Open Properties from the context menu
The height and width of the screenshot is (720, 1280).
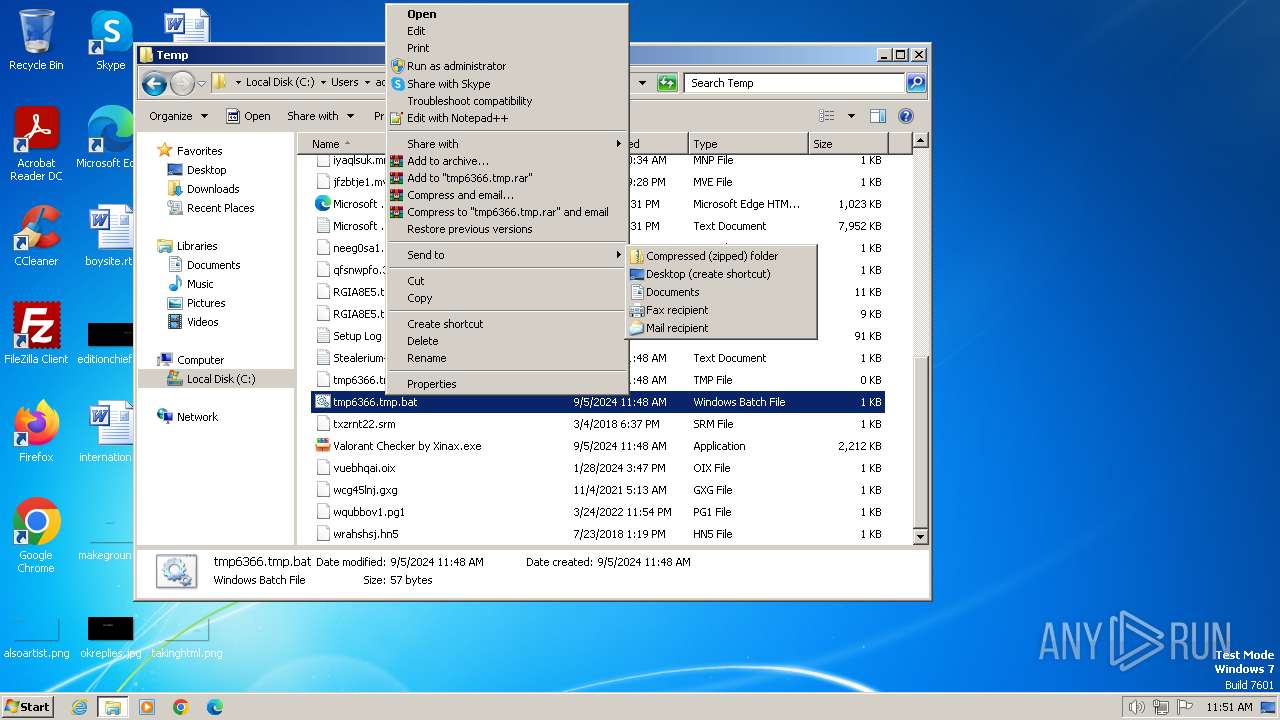pos(508,384)
